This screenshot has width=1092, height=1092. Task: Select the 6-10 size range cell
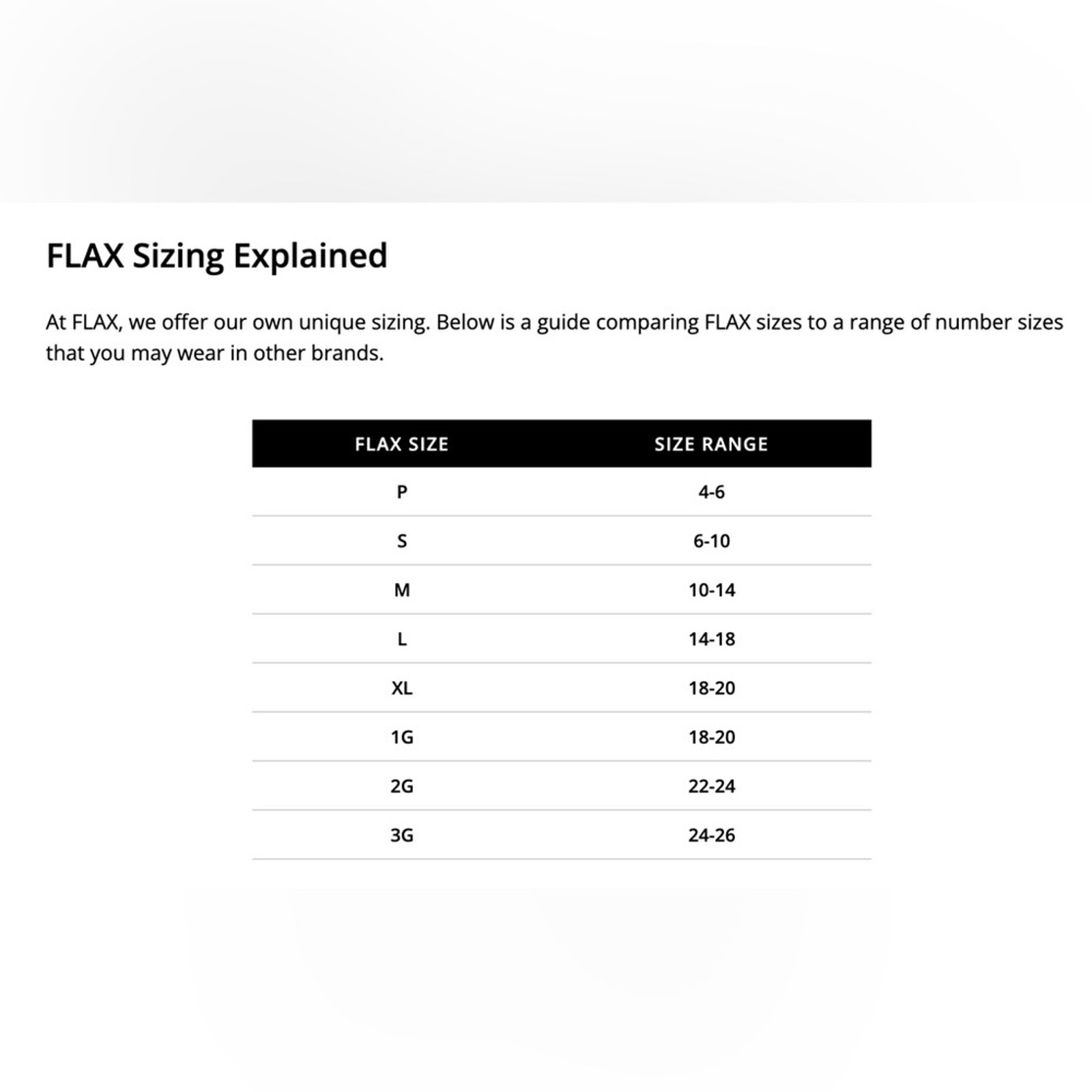pyautogui.click(x=711, y=541)
